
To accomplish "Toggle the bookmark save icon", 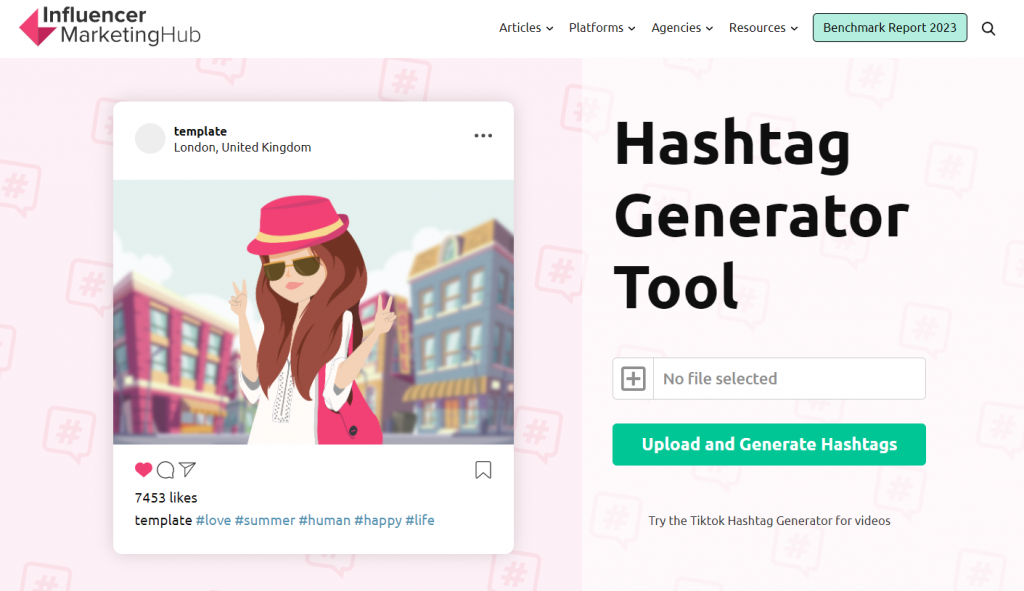I will [x=483, y=470].
